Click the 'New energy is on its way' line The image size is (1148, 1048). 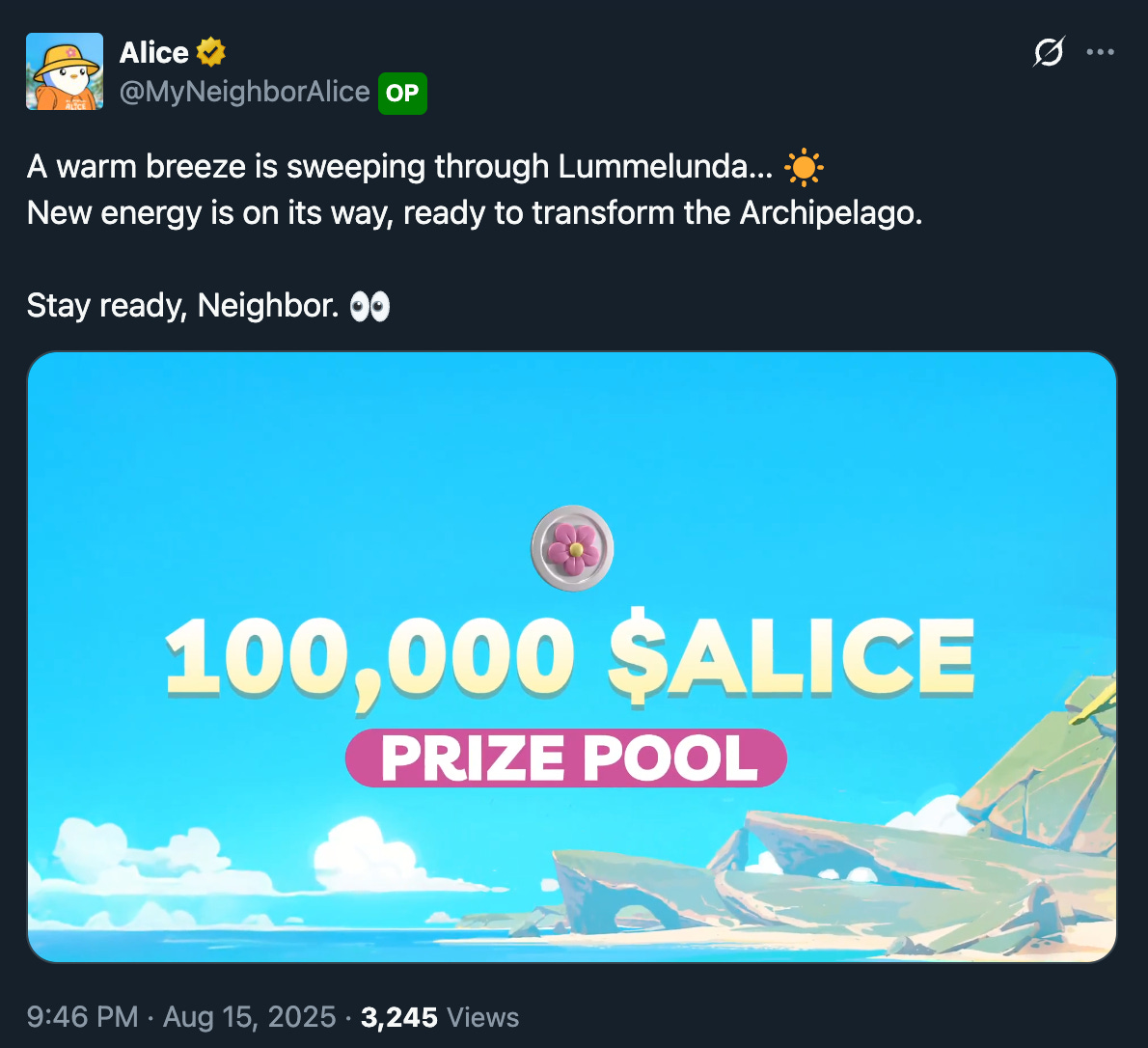475,213
